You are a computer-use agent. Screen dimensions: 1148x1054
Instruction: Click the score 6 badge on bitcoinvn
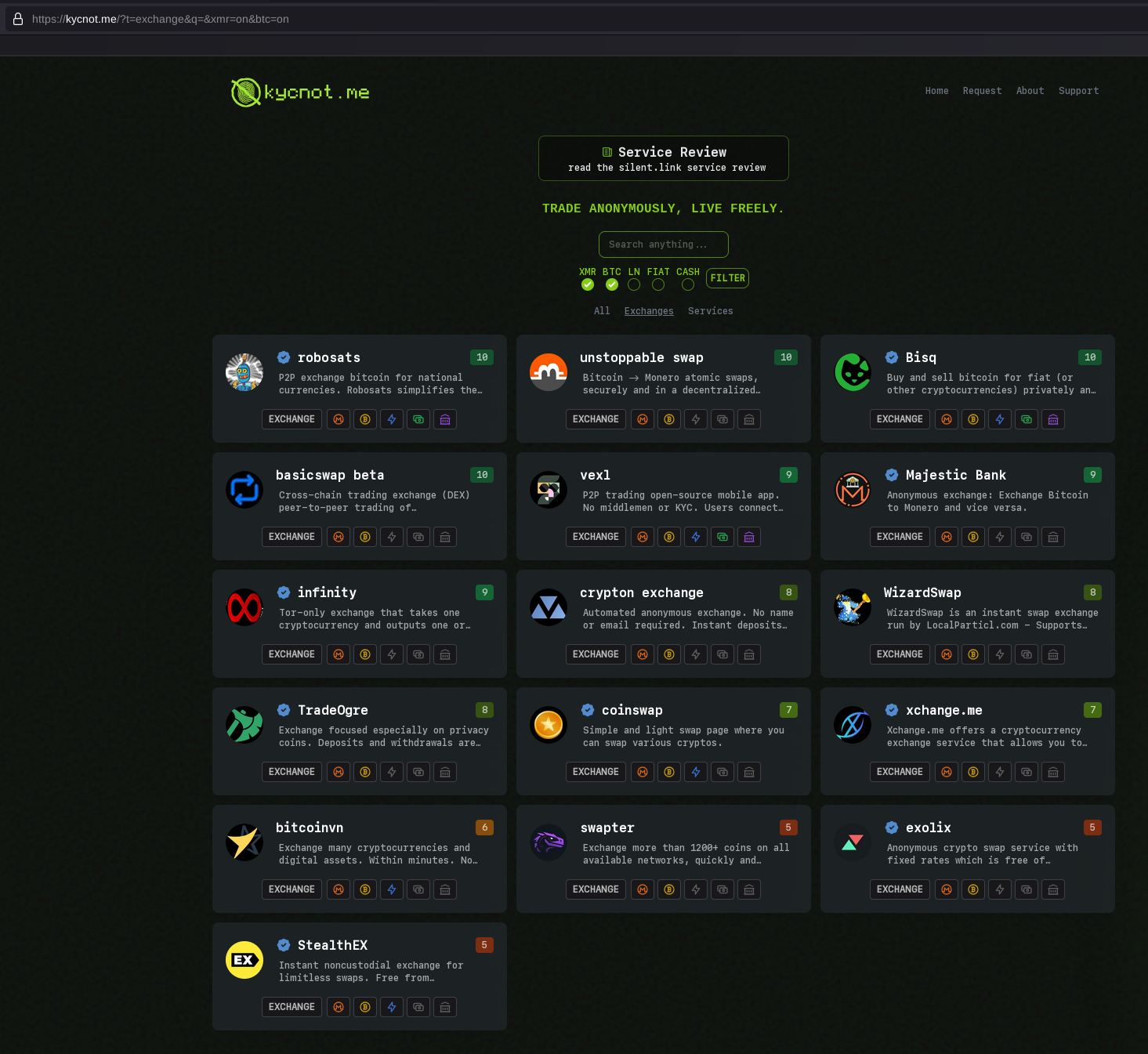click(485, 828)
